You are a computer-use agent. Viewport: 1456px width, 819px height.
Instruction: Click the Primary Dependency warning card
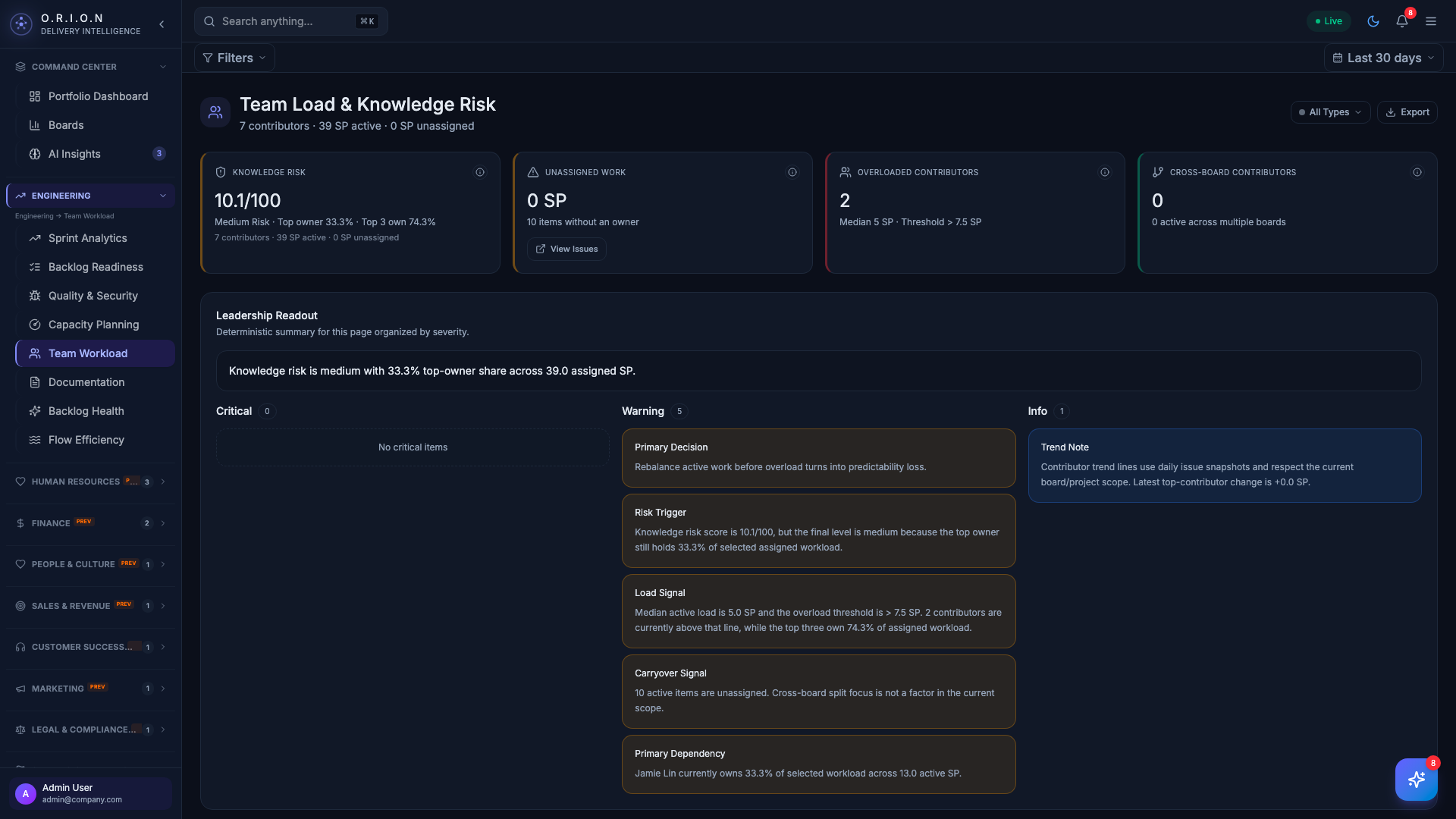click(818, 764)
